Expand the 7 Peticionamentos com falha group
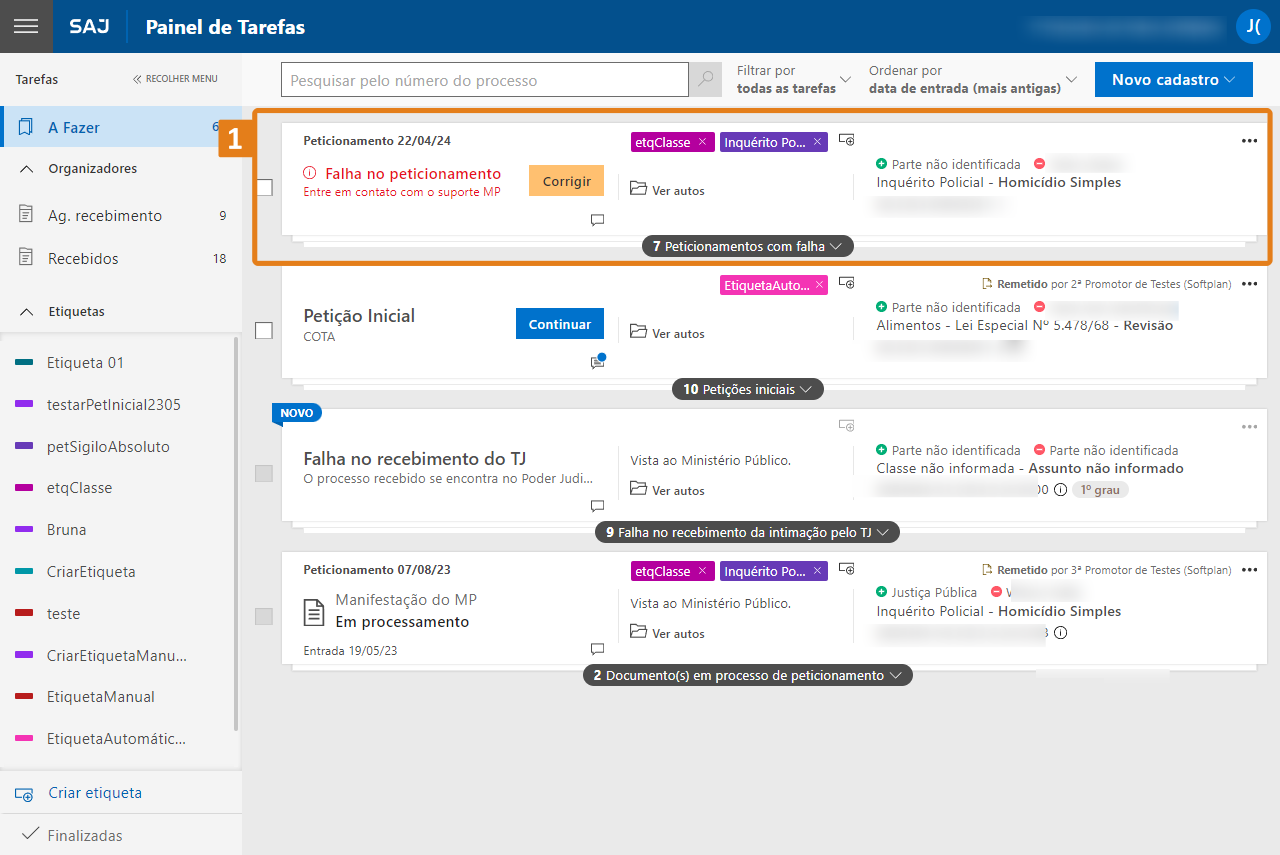The width and height of the screenshot is (1280, 855). tap(748, 246)
